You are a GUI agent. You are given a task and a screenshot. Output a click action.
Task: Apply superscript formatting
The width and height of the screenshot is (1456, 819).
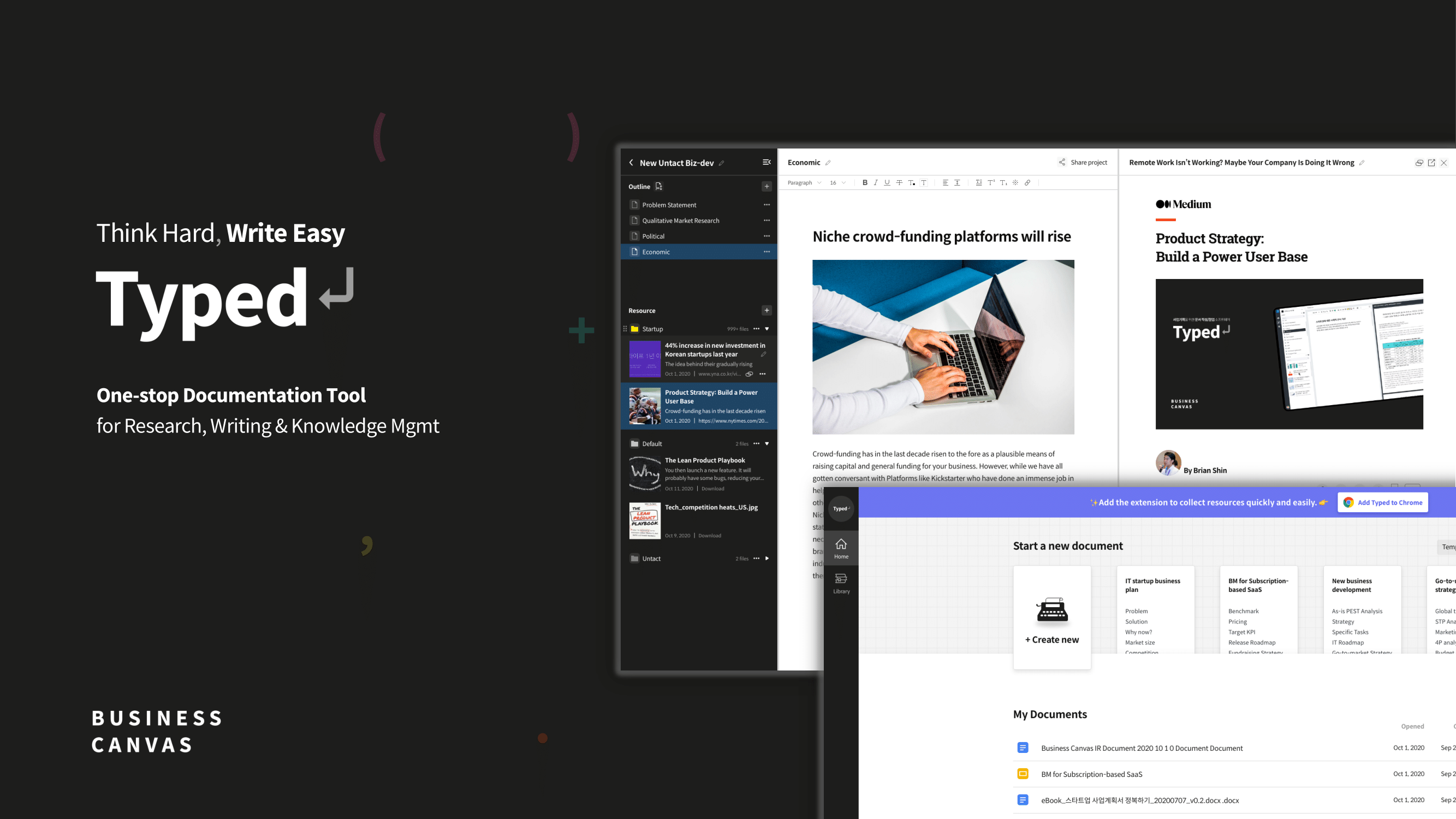991,182
